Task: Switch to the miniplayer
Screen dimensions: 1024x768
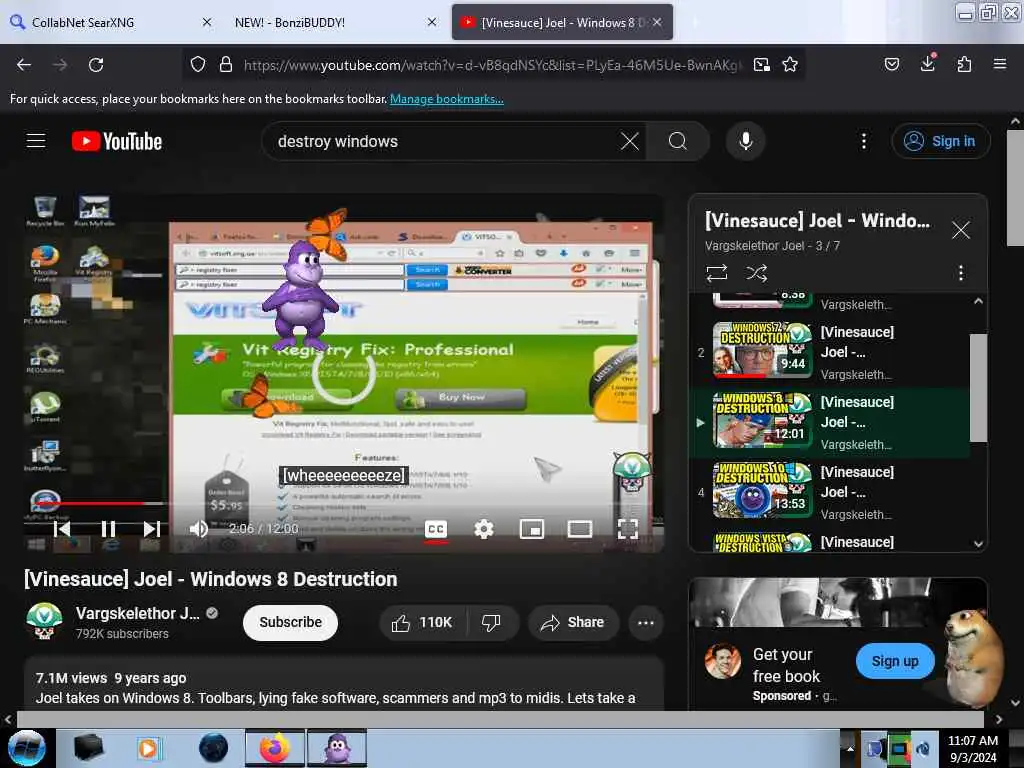Action: (532, 529)
